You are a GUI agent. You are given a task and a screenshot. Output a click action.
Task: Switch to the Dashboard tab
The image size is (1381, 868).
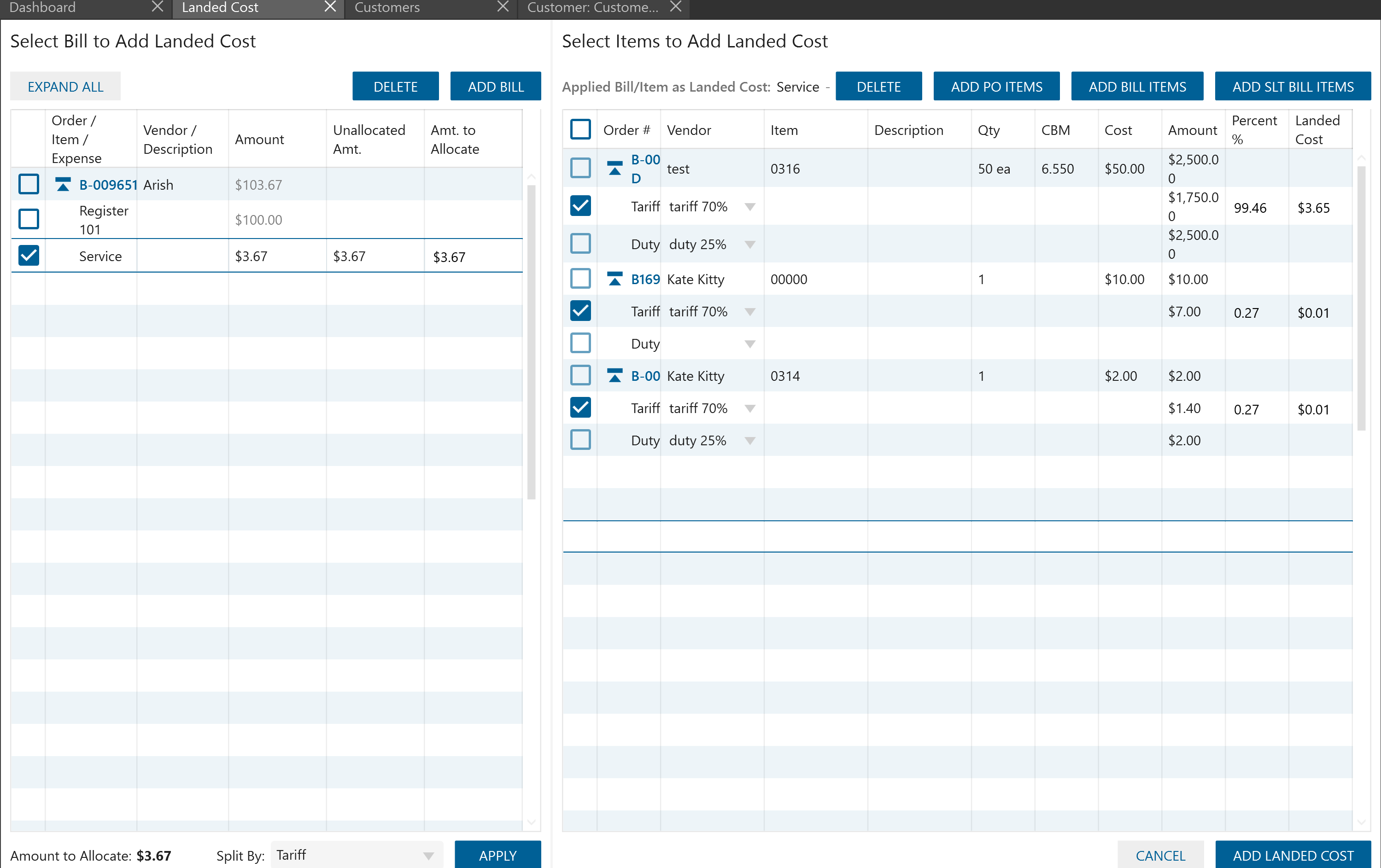[x=43, y=7]
